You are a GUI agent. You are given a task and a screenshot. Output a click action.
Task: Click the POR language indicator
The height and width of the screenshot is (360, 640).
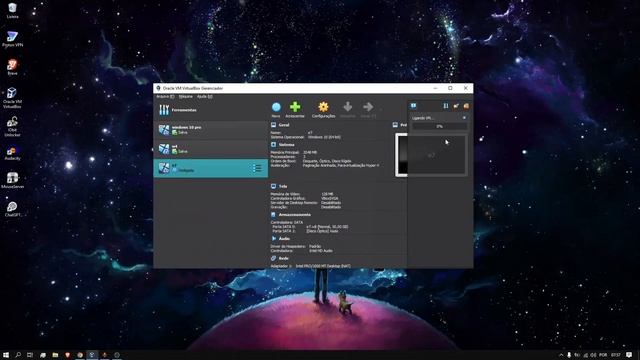pyautogui.click(x=603, y=355)
